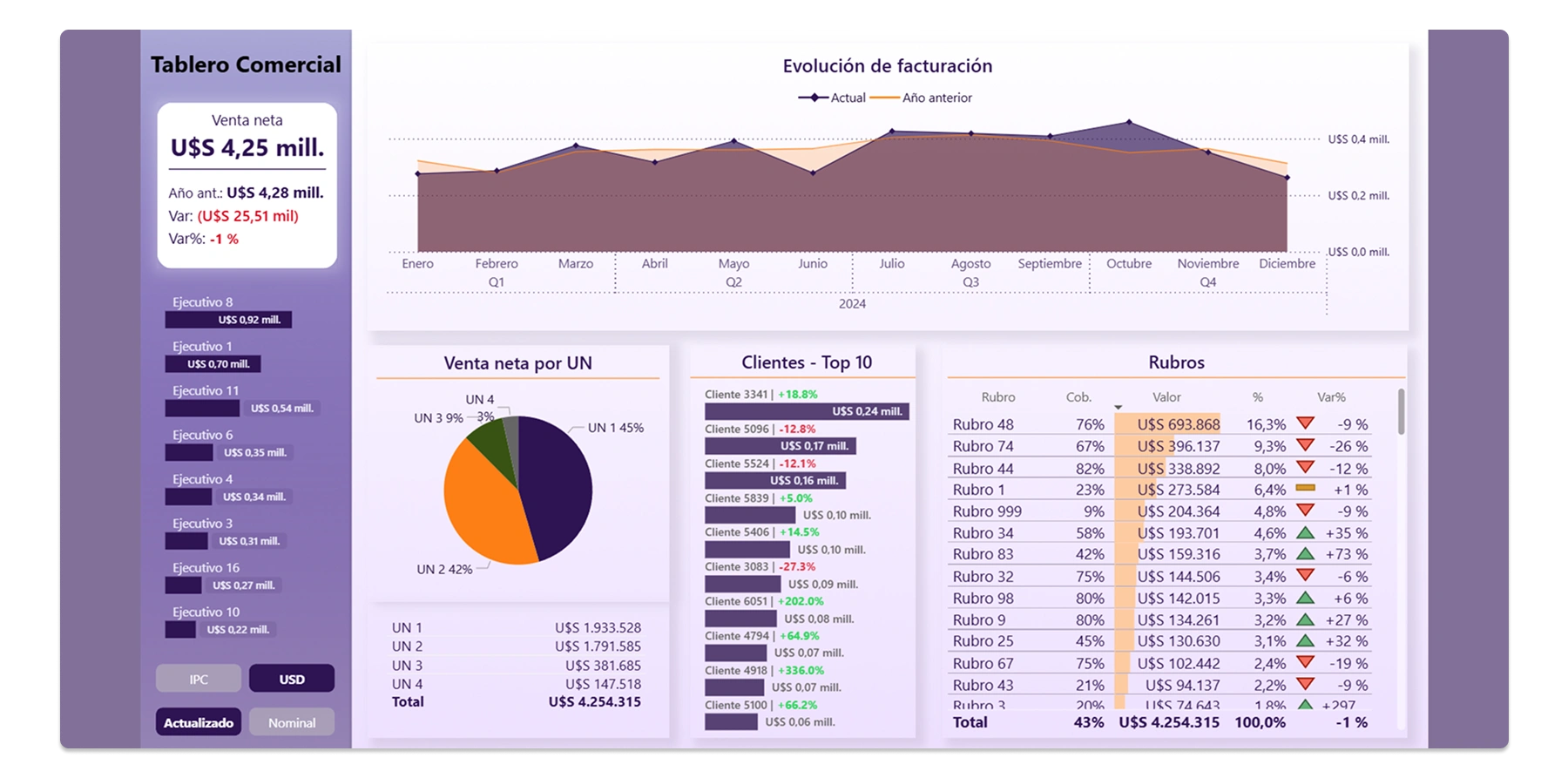Click the green up triangle for Rubro 9
The height and width of the screenshot is (778, 1568).
[1304, 619]
